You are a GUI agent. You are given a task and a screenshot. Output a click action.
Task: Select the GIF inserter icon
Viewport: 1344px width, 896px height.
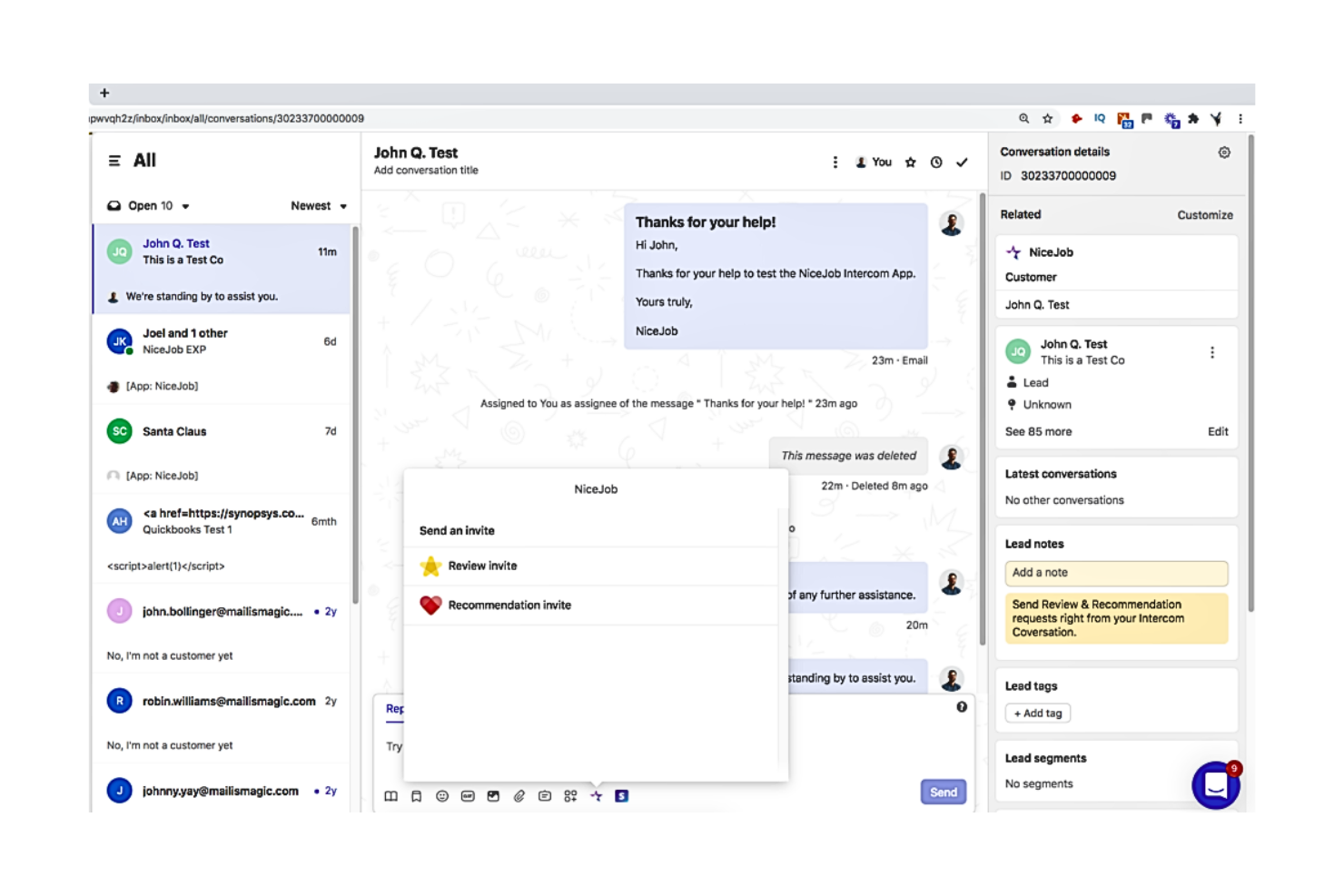[469, 796]
